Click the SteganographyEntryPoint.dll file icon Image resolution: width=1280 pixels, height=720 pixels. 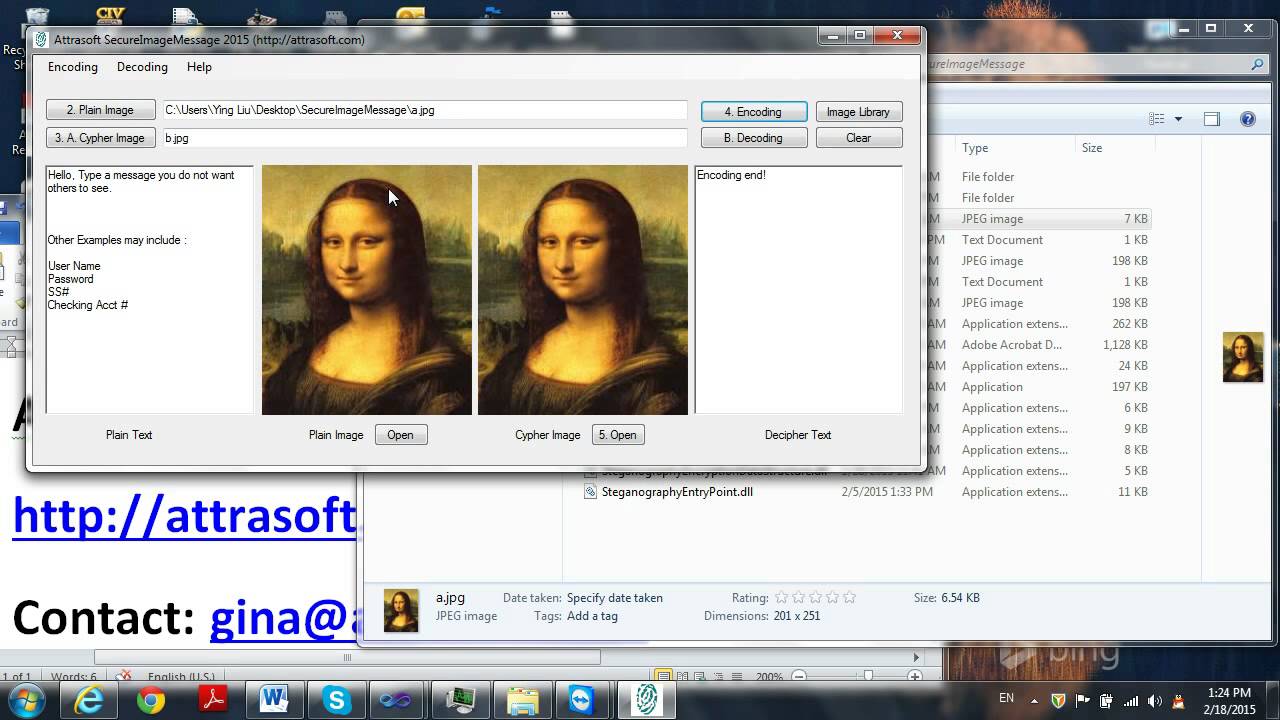click(x=591, y=492)
